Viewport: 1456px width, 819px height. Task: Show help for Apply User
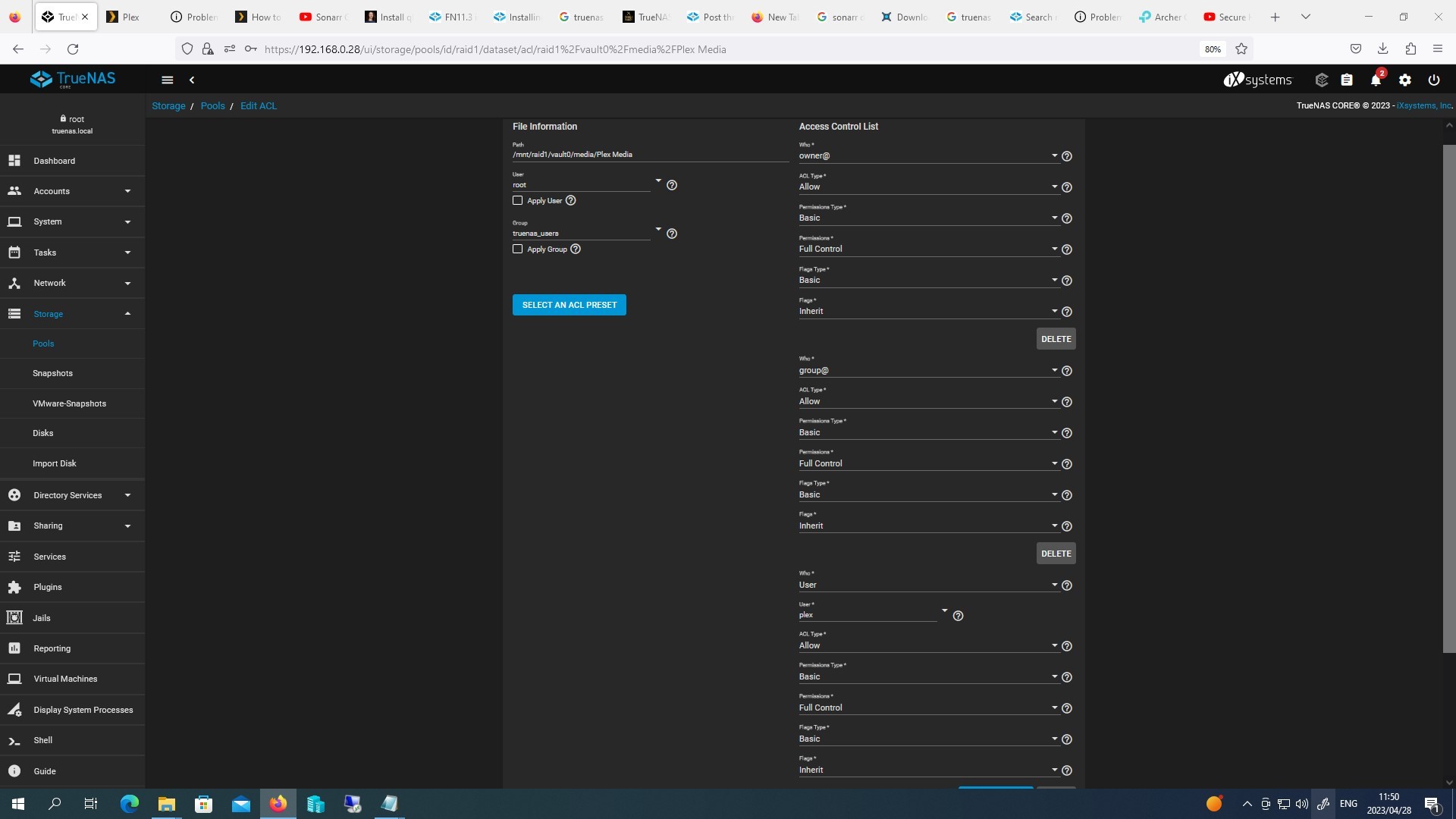[571, 201]
